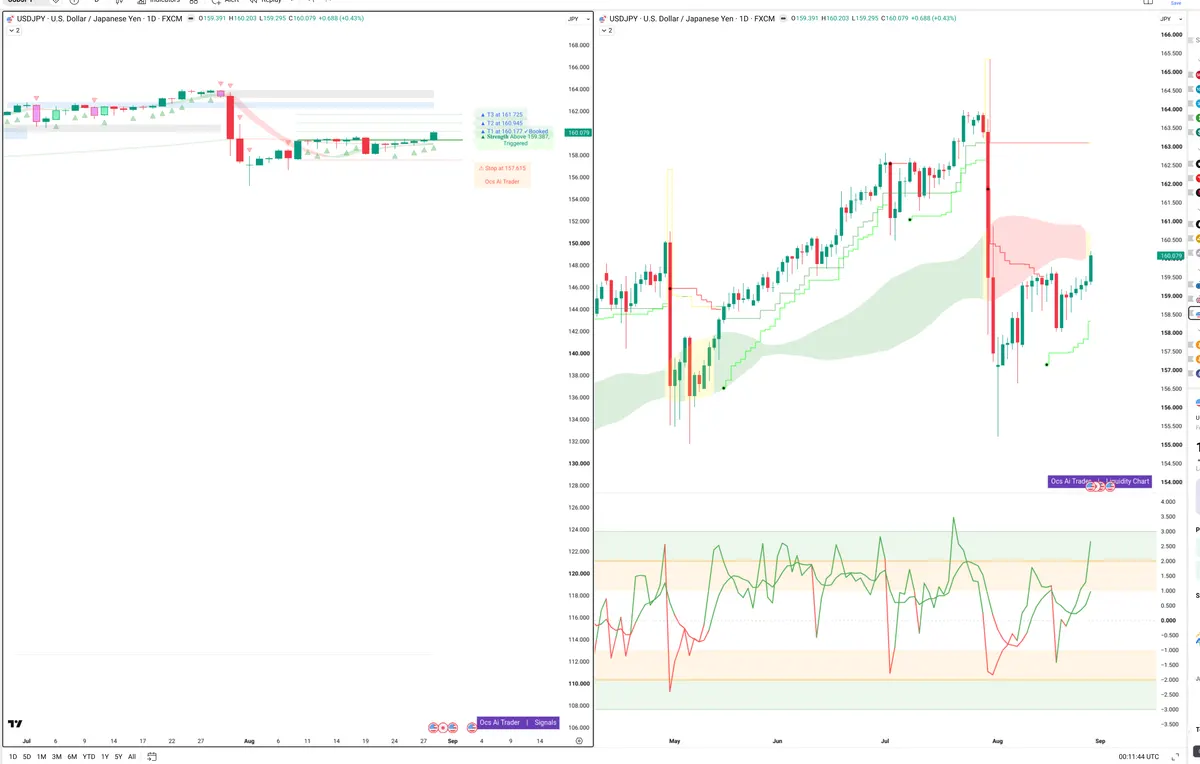Click 'Aug' on the left chart time axis
This screenshot has width=1200, height=764.
pos(251,741)
